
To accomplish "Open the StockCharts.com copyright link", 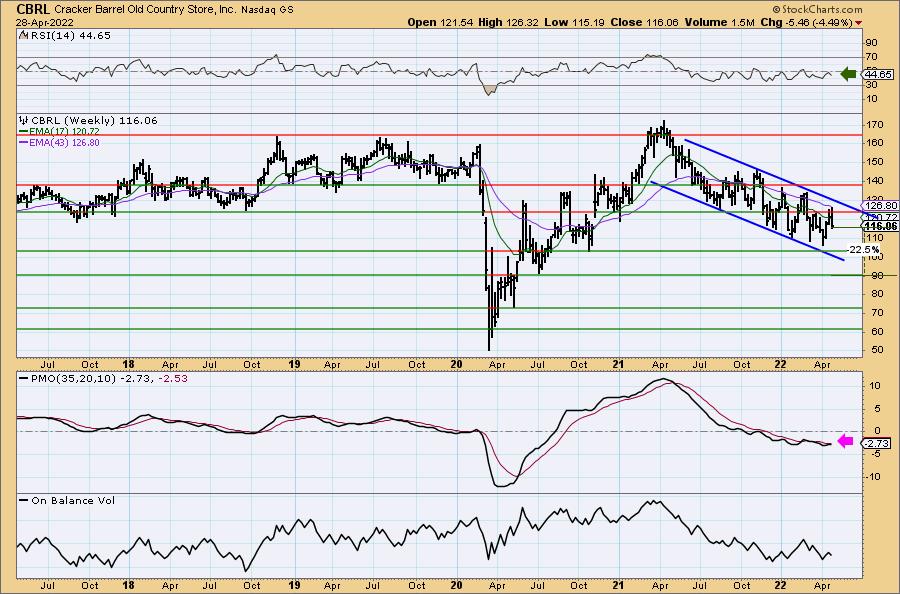I will [x=817, y=9].
